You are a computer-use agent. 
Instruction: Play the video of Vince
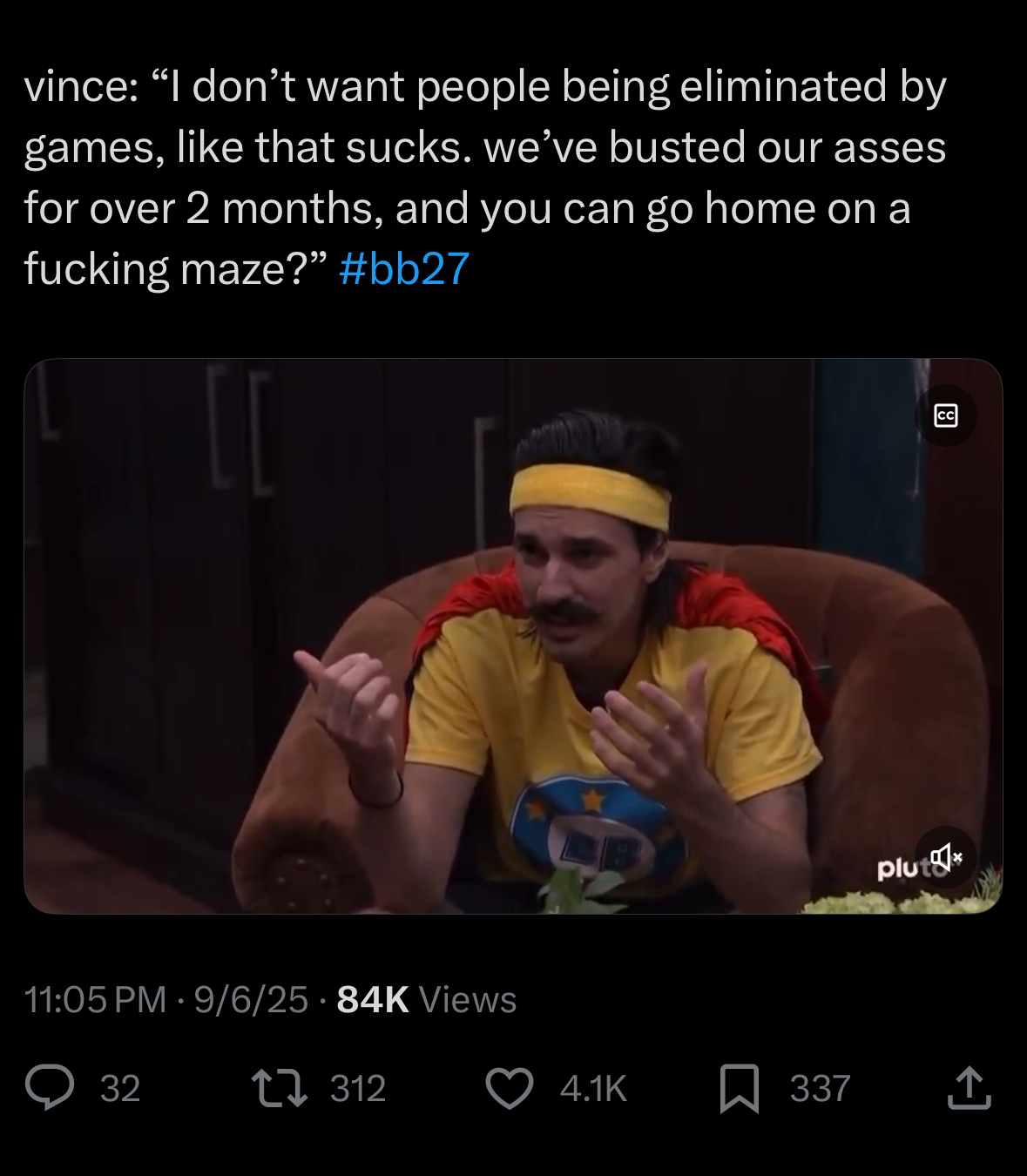(513, 636)
